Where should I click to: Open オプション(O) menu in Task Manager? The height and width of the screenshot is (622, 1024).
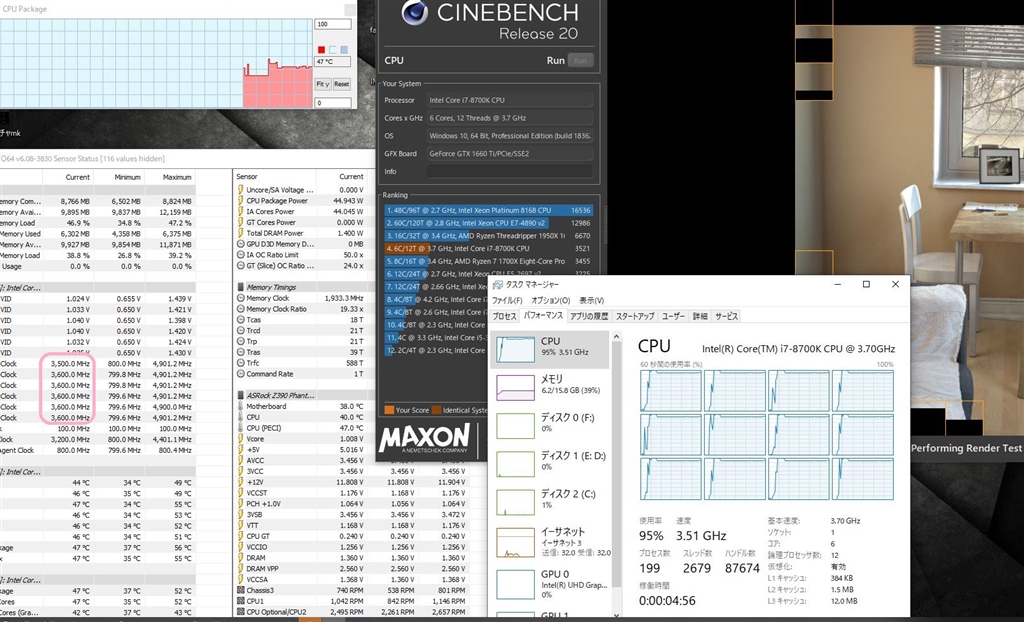tap(551, 301)
